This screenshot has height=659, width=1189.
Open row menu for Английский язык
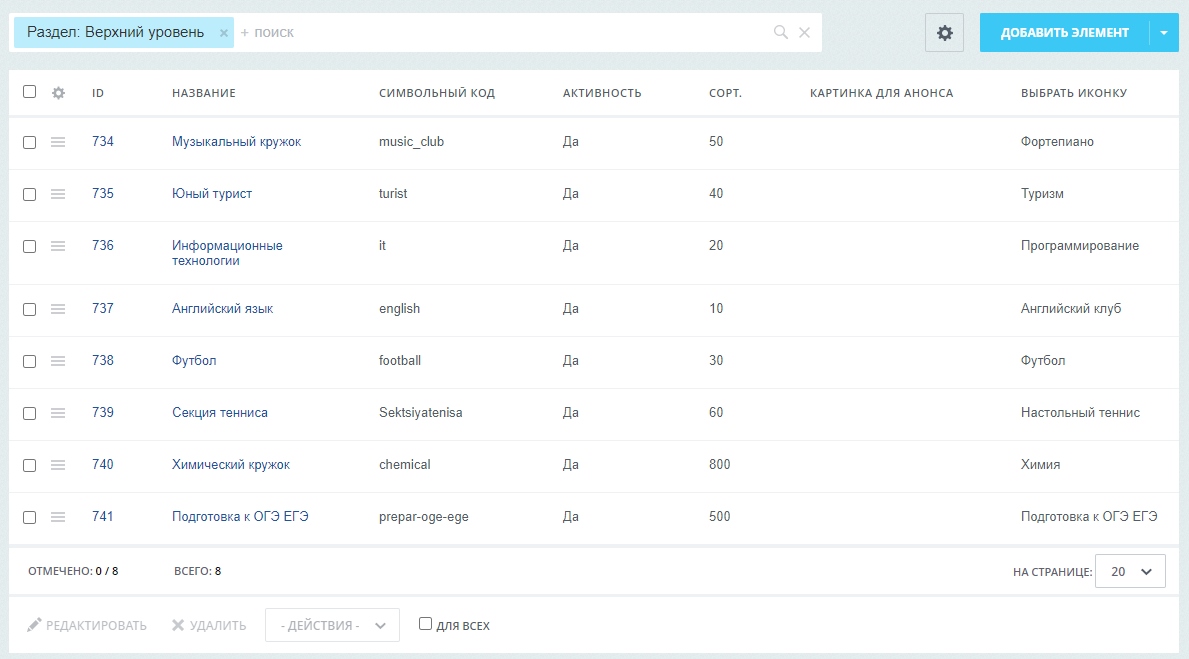(x=58, y=309)
